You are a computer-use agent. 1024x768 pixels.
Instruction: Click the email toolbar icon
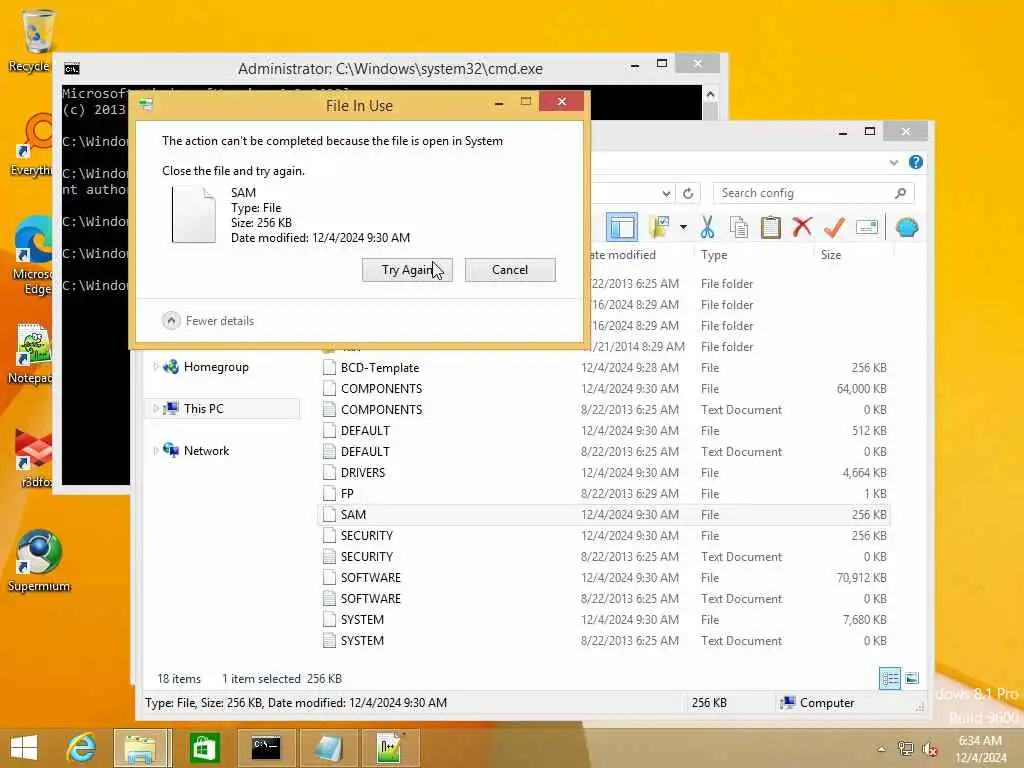(x=867, y=227)
